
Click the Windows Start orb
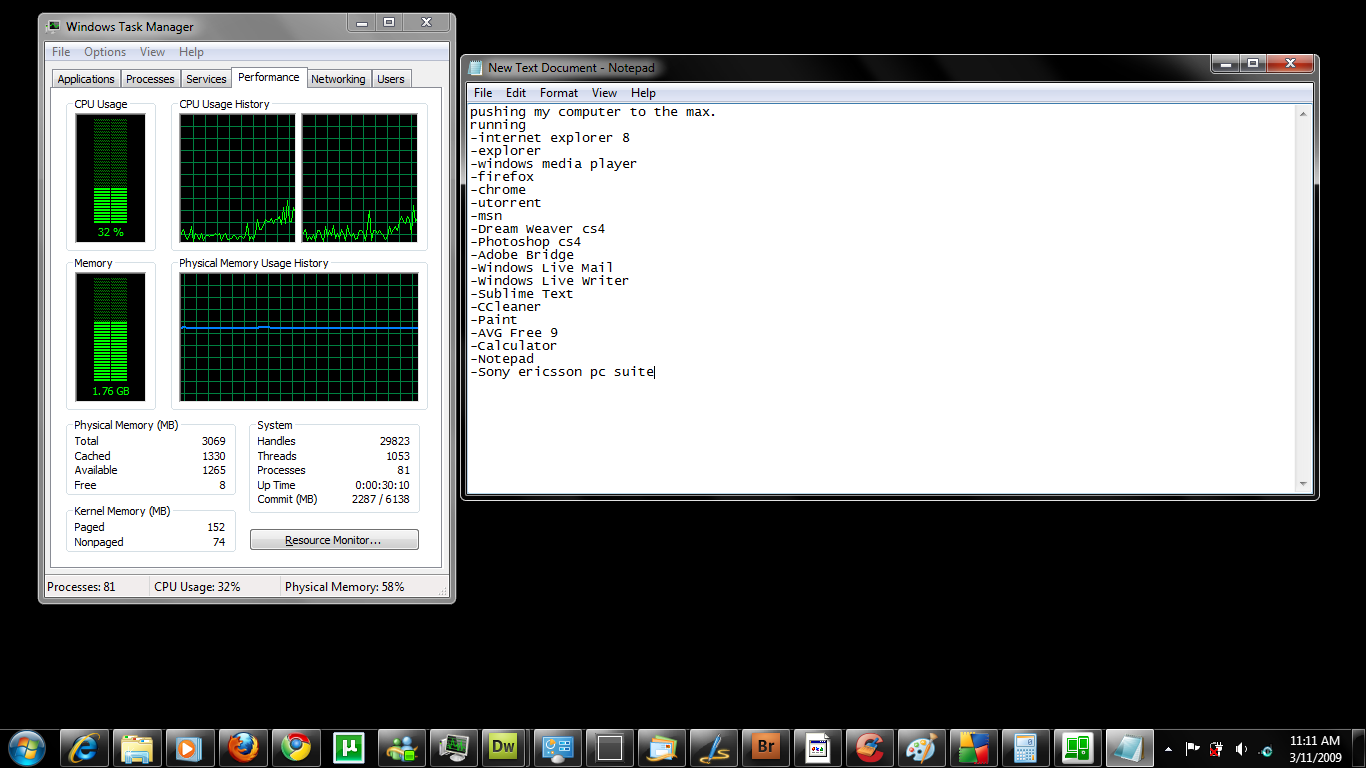(27, 747)
